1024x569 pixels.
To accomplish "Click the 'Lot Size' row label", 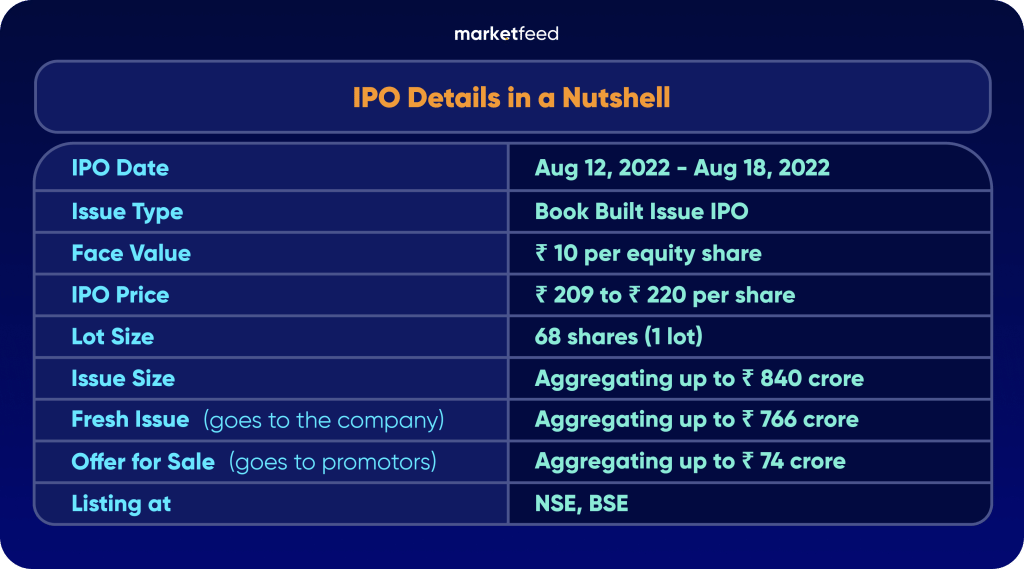I will point(113,337).
